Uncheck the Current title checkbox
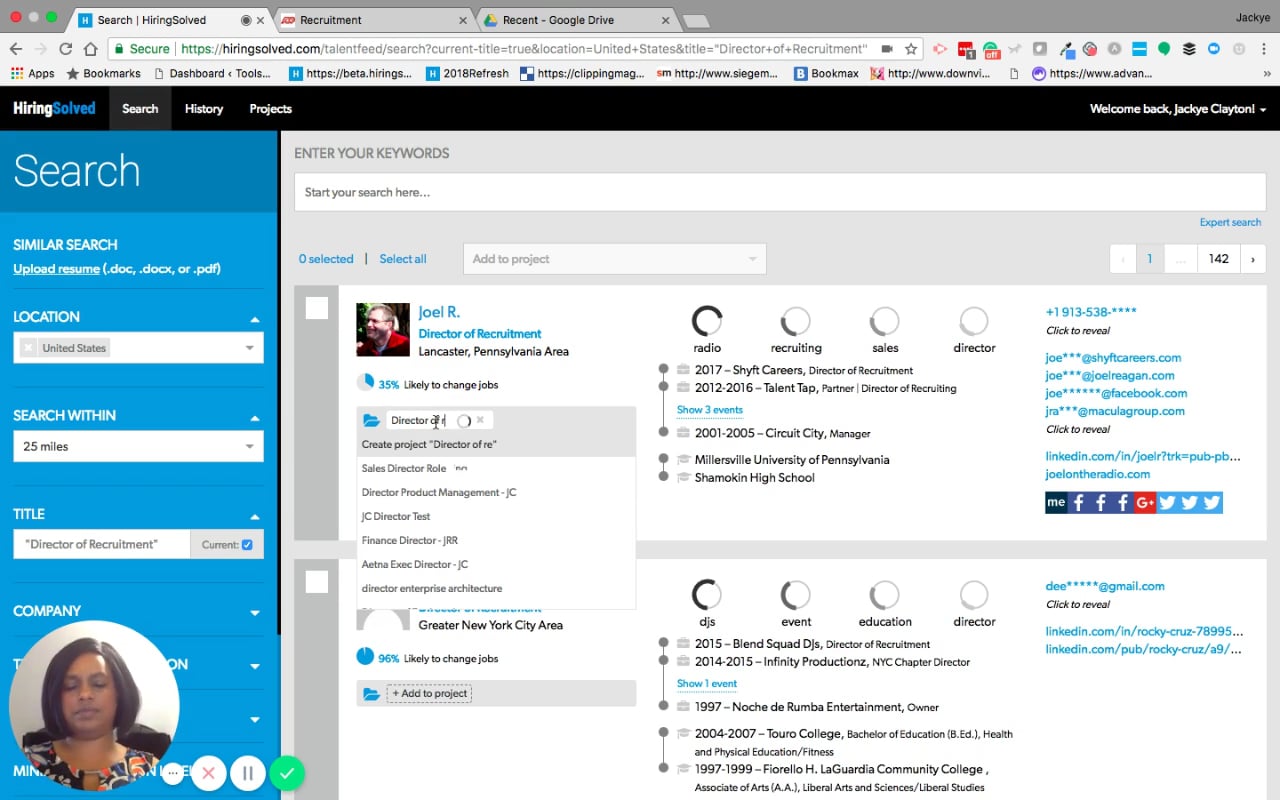This screenshot has width=1280, height=800. tap(247, 545)
